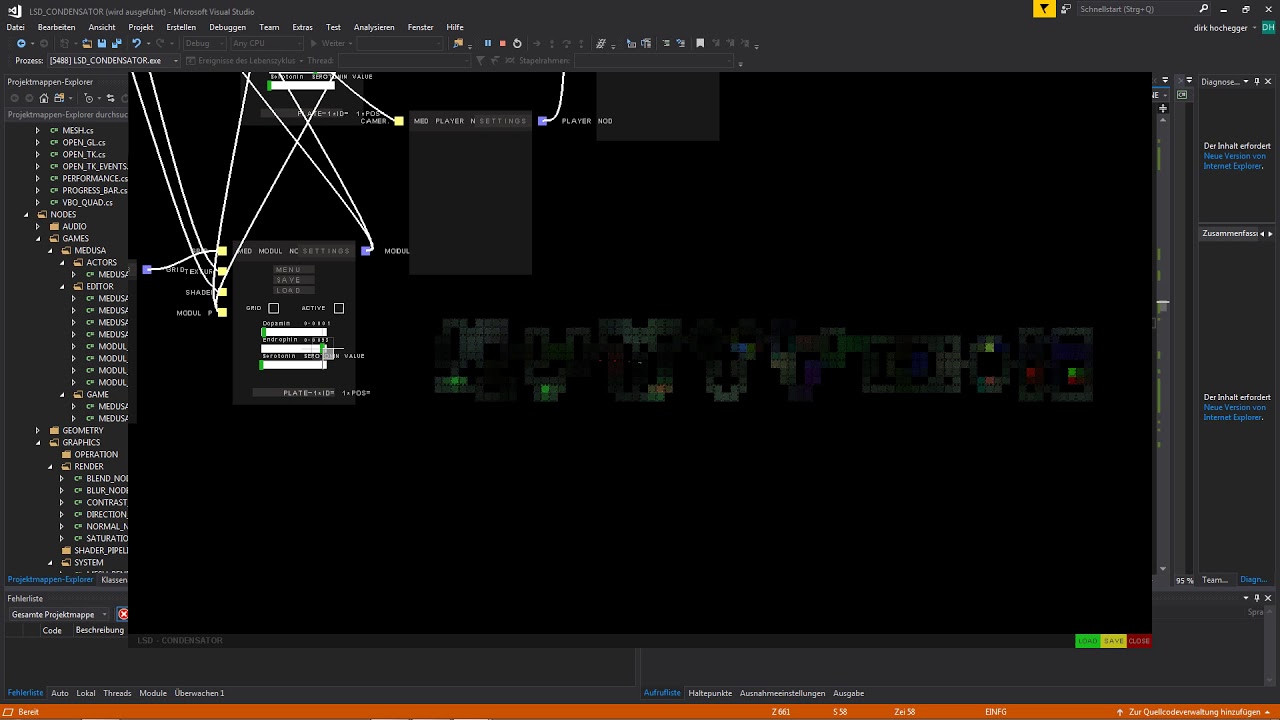Click the find-in-files toolbar icon
The height and width of the screenshot is (720, 1280).
pos(458,44)
